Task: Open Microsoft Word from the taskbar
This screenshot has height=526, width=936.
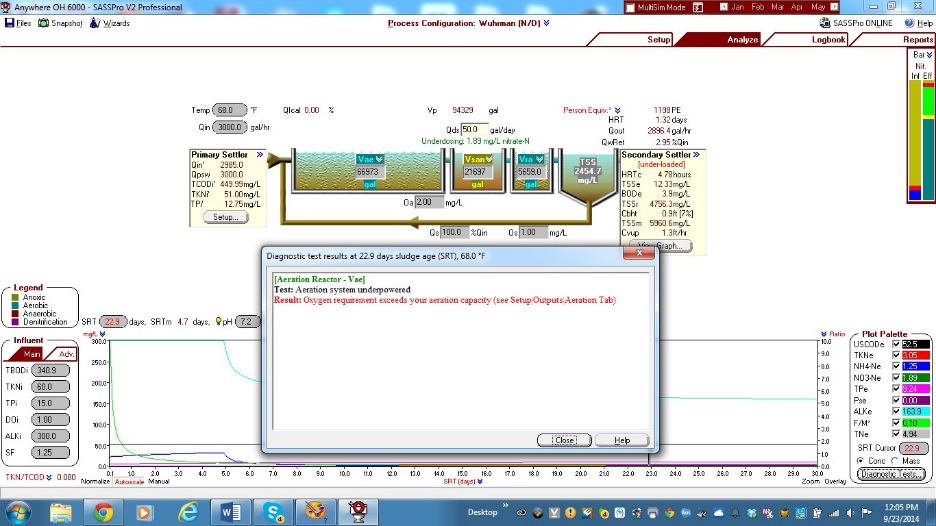Action: 230,512
